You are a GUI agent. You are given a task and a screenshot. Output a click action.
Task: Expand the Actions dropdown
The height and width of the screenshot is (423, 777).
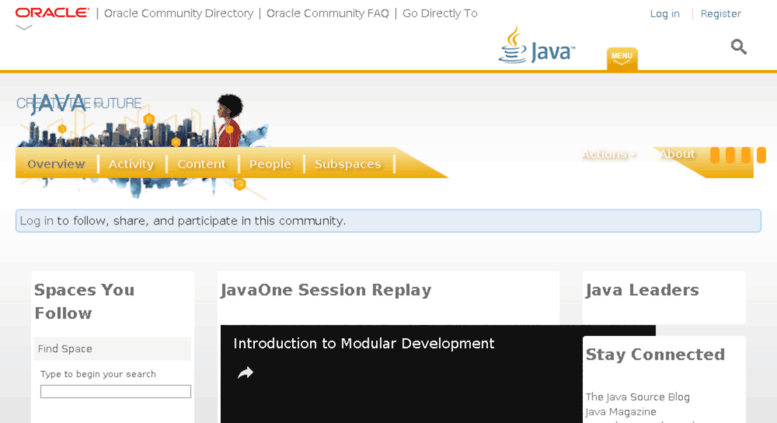(609, 155)
